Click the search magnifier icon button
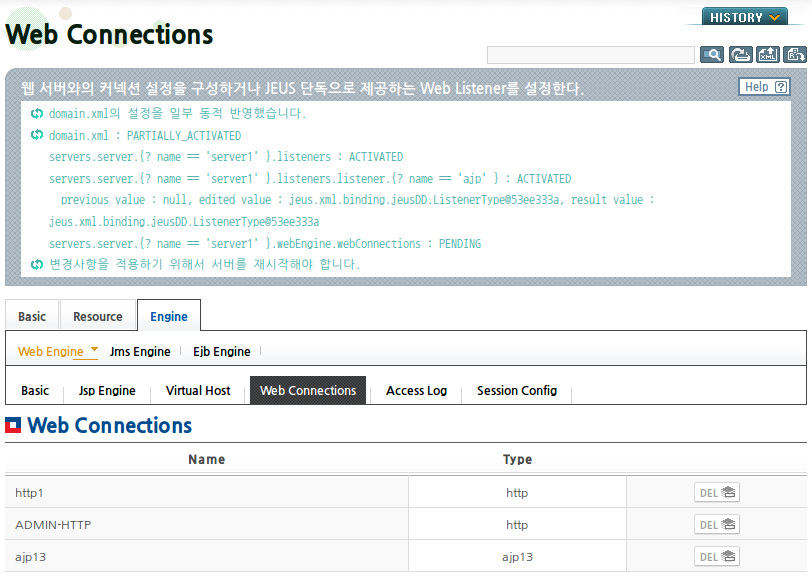 pyautogui.click(x=712, y=54)
